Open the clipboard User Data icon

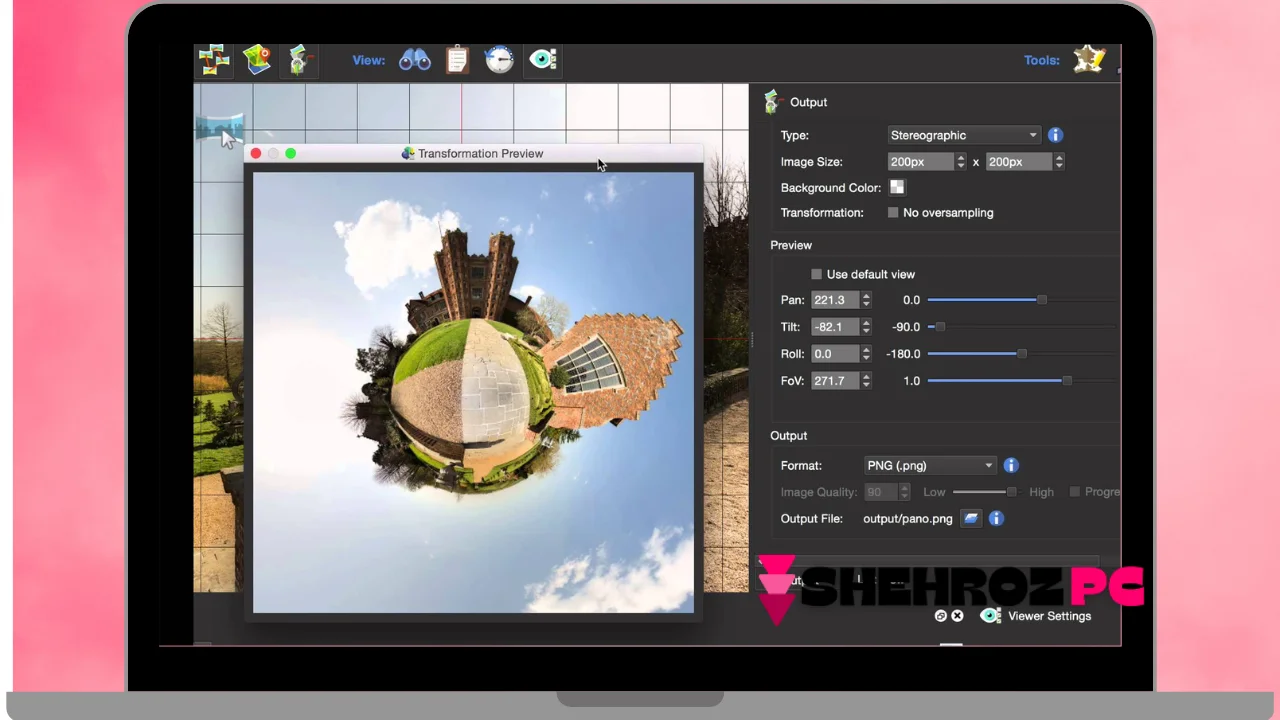457,60
